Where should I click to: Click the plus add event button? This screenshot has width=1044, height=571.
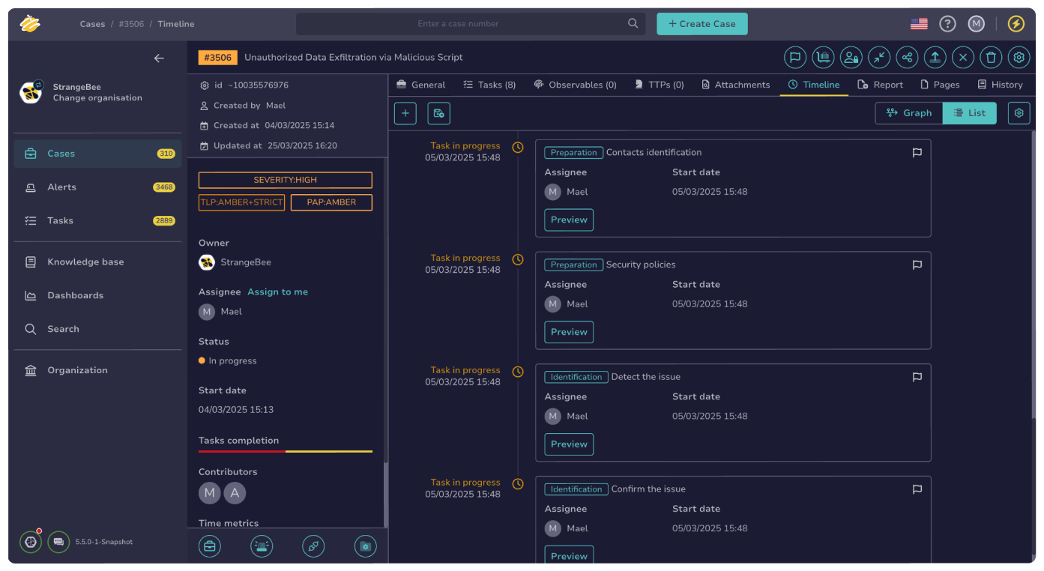tap(405, 113)
